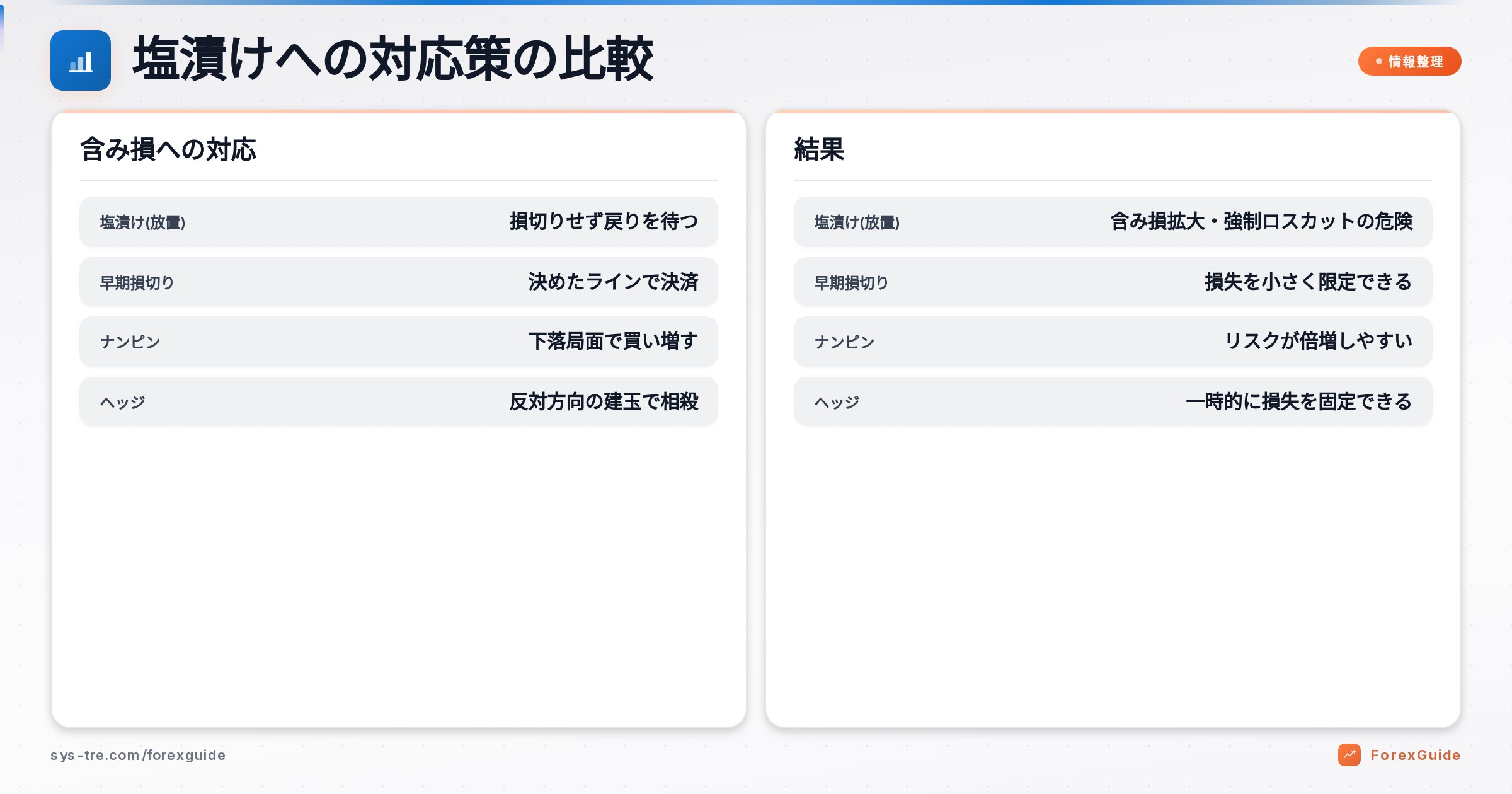The width and height of the screenshot is (1512, 794).
Task: Select 塩漬け(放置) label in 結果 card
Action: [857, 222]
